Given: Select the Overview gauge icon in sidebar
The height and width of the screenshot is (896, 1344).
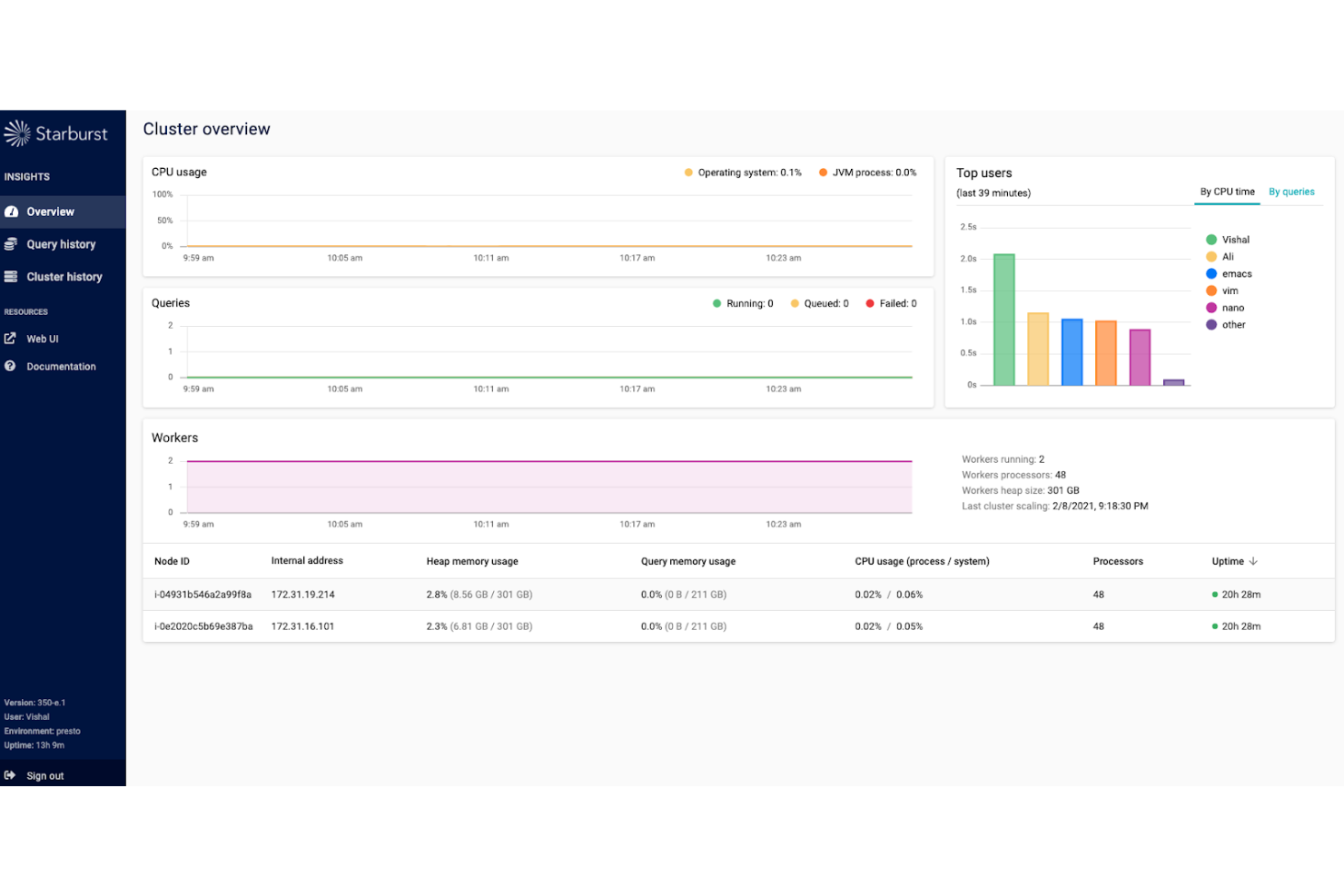Looking at the screenshot, I should (x=13, y=212).
